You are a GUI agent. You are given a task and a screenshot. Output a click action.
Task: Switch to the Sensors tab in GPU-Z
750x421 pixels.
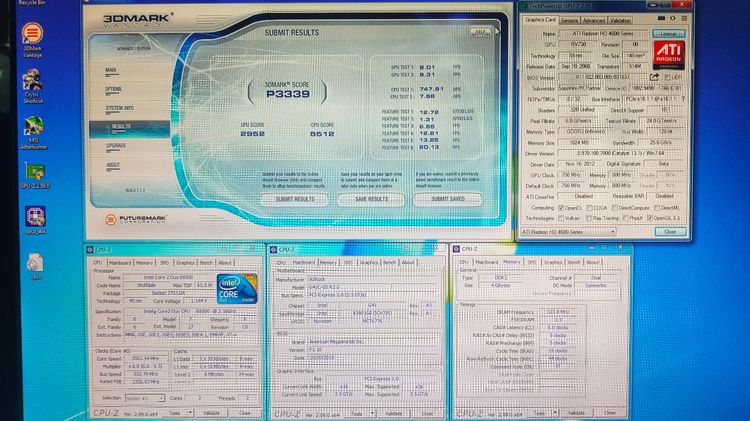point(569,20)
